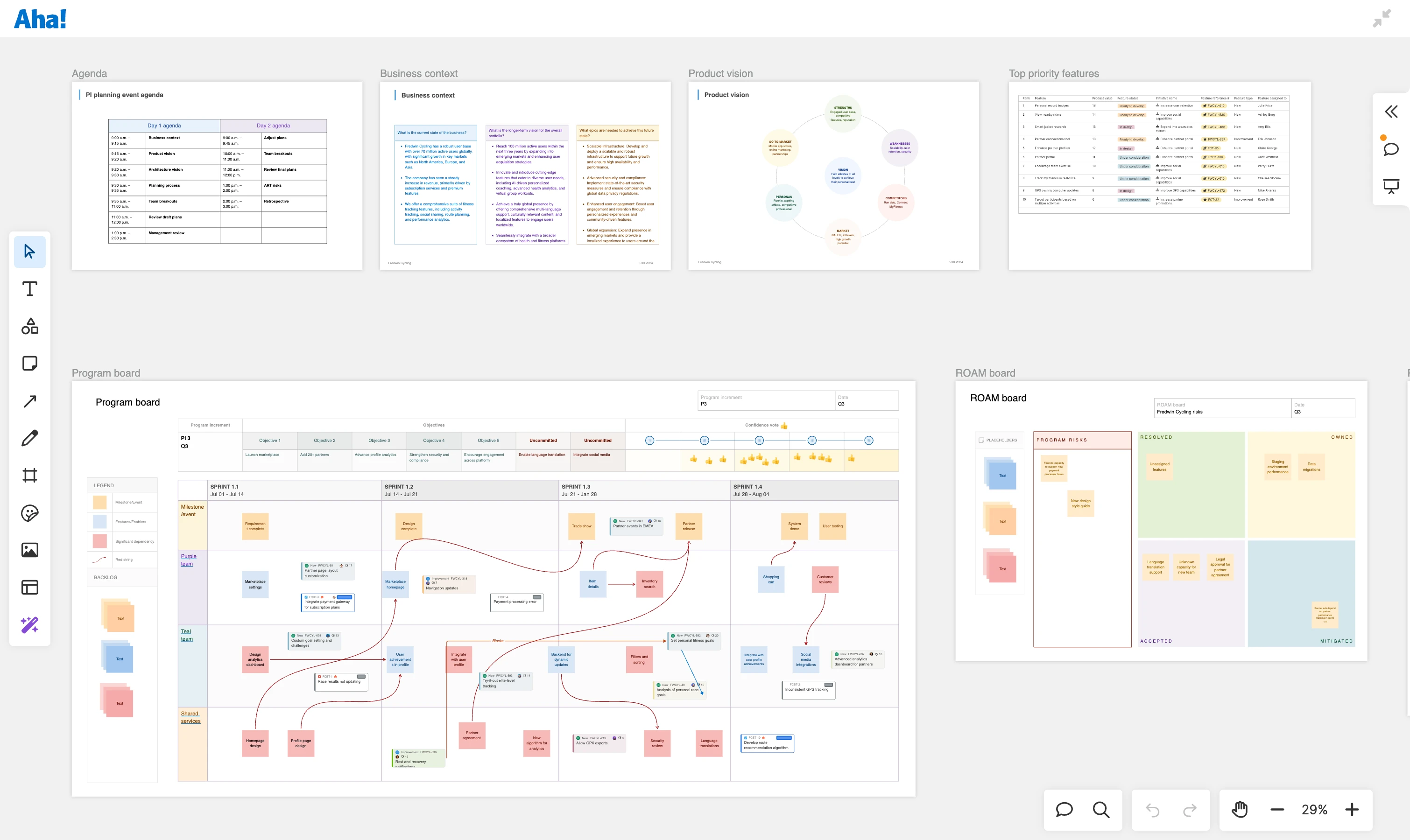The image size is (1410, 840).
Task: Toggle the Placeholders checkbox on ROAM board
Action: point(981,440)
